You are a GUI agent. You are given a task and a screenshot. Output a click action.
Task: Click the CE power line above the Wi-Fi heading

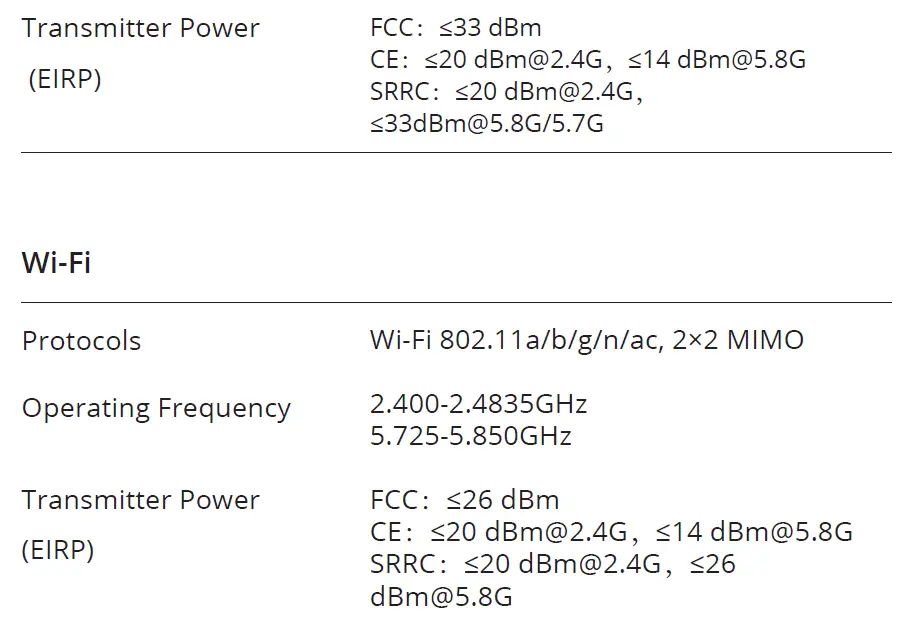[587, 60]
